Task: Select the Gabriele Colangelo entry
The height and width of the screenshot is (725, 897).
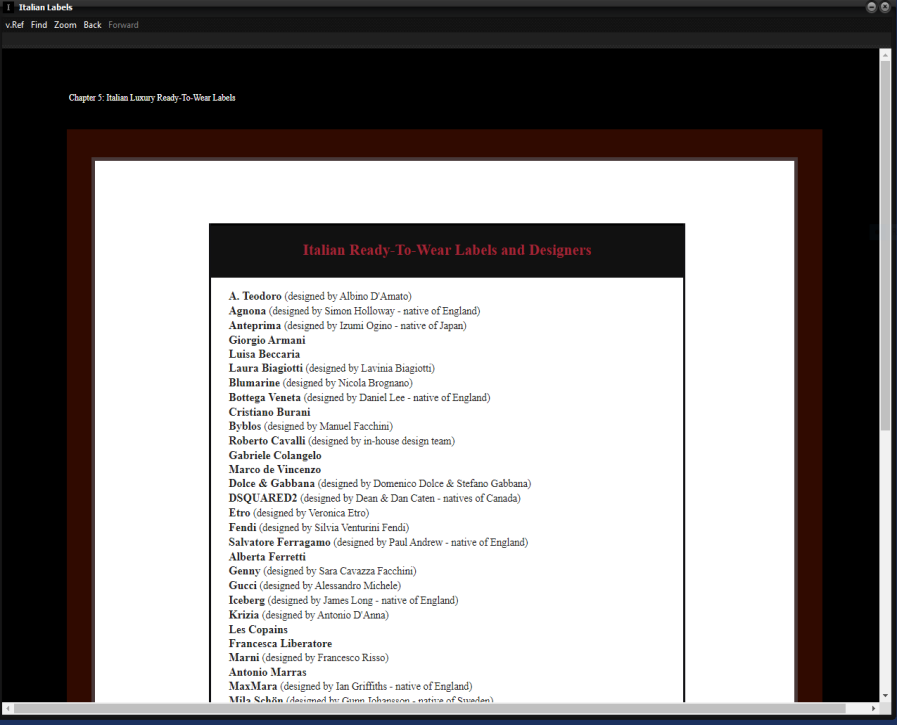Action: pos(275,455)
